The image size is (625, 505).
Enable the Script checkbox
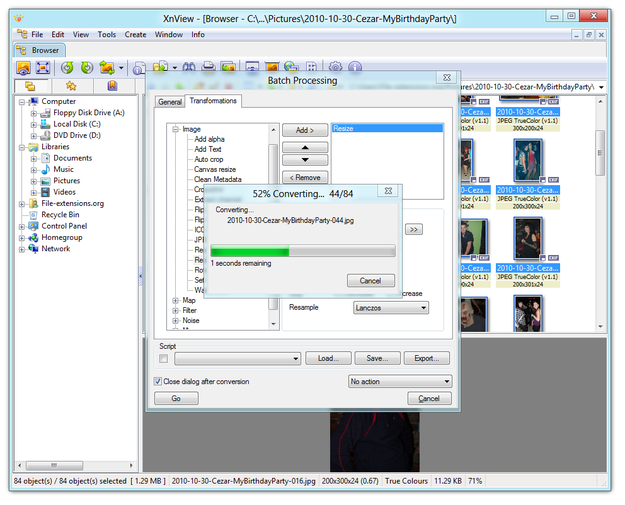coord(163,359)
